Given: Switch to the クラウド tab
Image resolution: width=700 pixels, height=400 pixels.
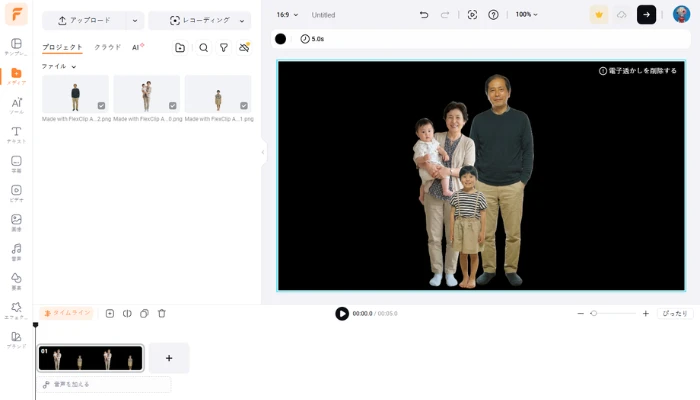Looking at the screenshot, I should coord(107,47).
